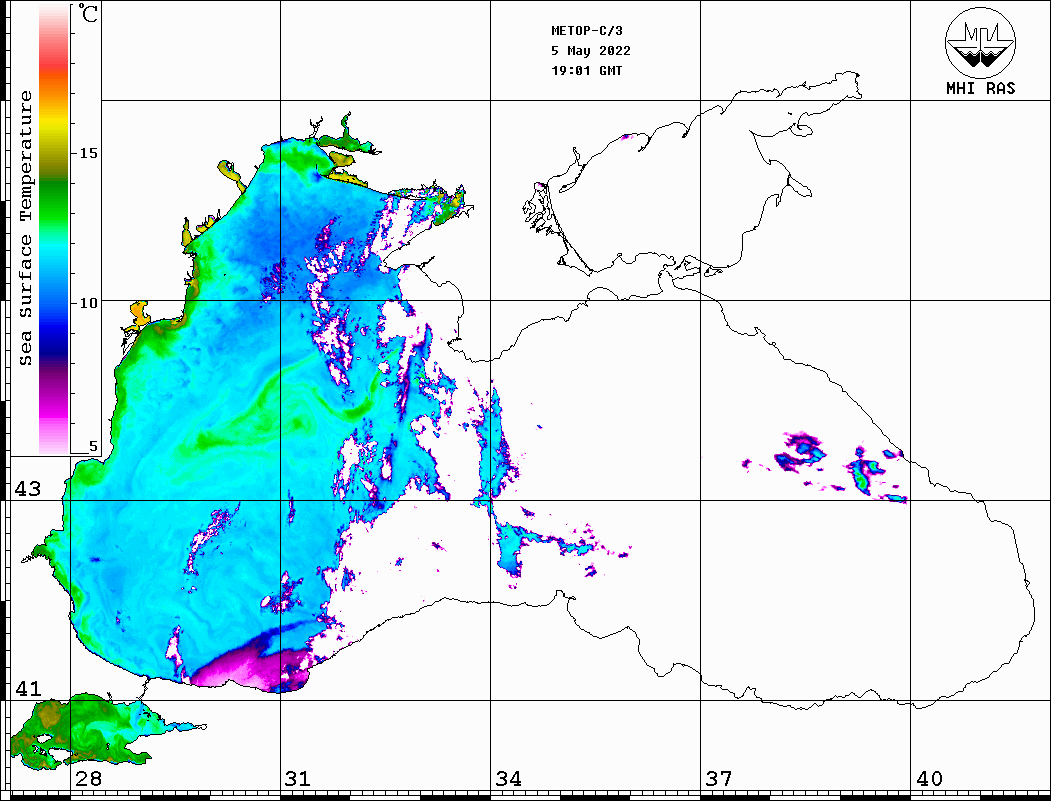Click longitude label '40'
The height and width of the screenshot is (801, 1051).
pos(929,779)
